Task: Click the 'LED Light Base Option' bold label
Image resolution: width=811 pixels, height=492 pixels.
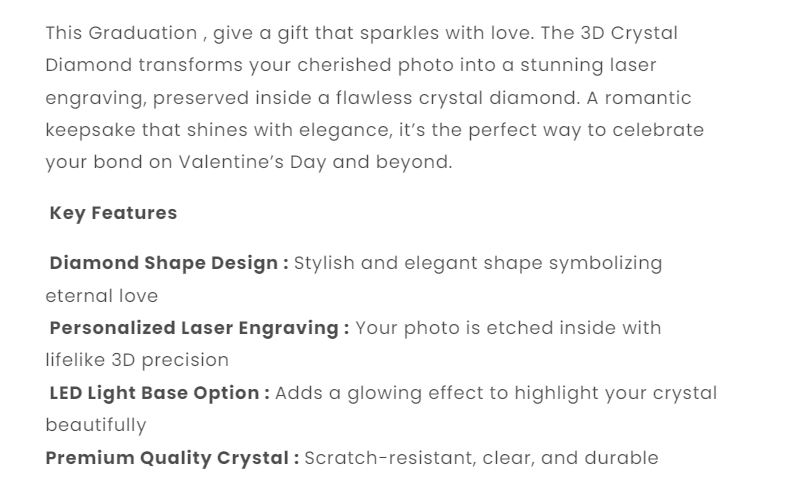Action: tap(159, 393)
